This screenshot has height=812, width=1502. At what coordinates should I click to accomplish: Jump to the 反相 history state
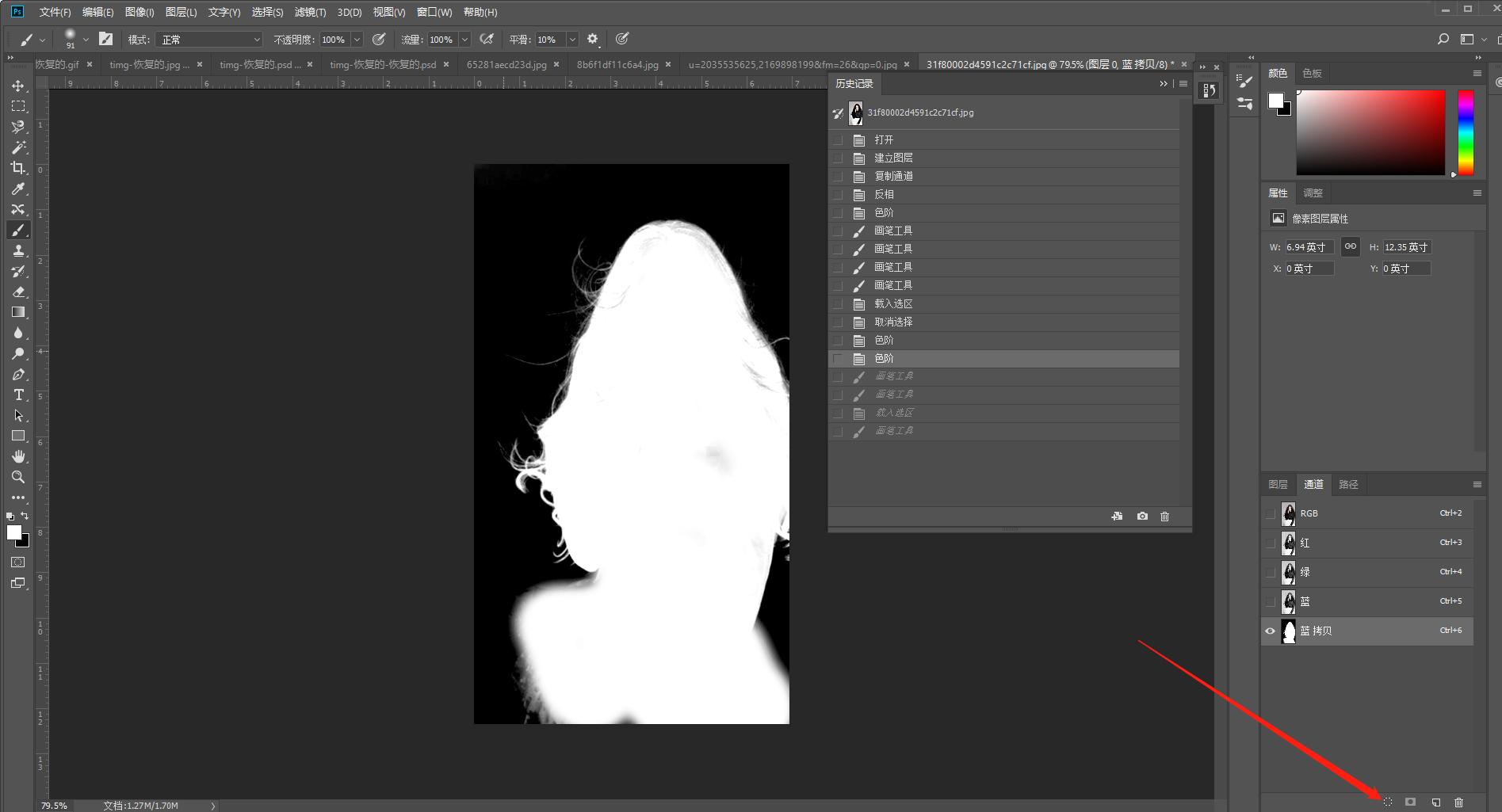coord(884,194)
